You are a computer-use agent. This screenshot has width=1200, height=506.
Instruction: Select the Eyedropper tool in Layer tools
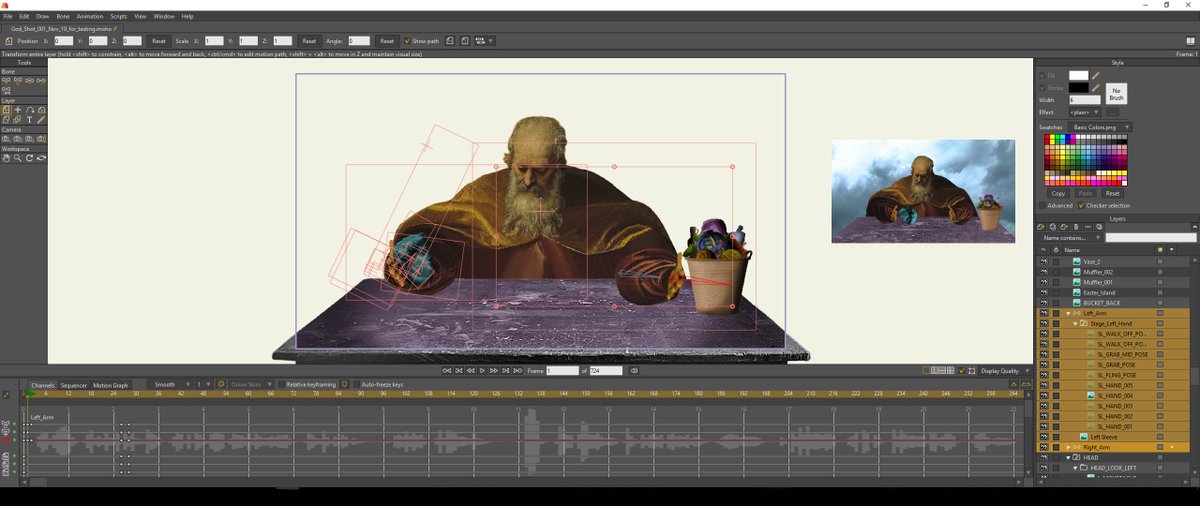coord(42,119)
